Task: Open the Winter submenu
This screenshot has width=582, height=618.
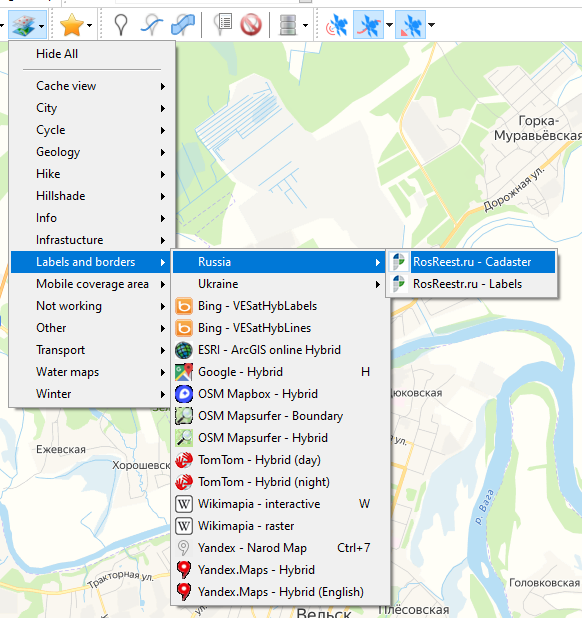Action: [x=92, y=394]
